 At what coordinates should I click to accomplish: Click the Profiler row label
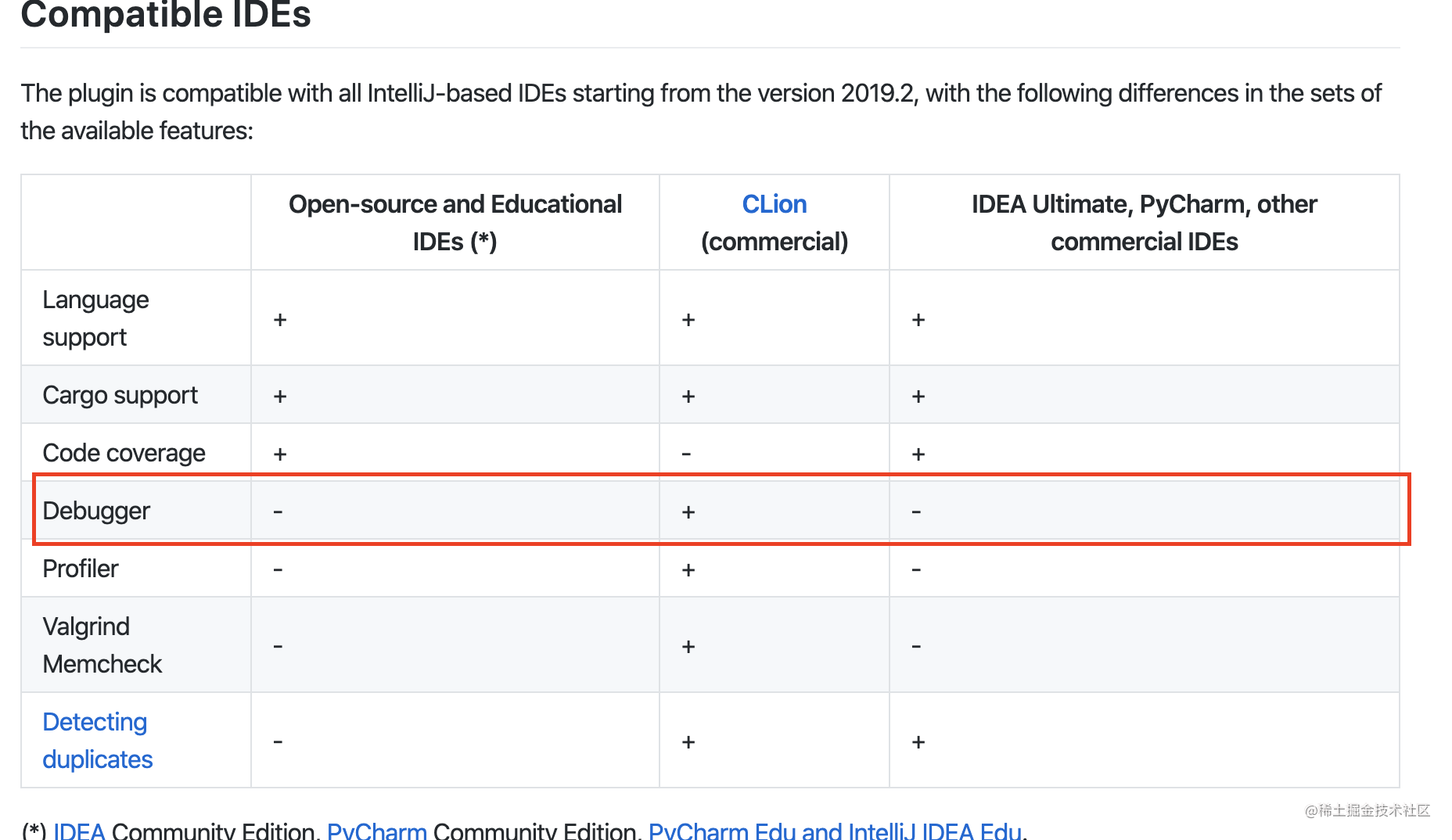(x=81, y=569)
